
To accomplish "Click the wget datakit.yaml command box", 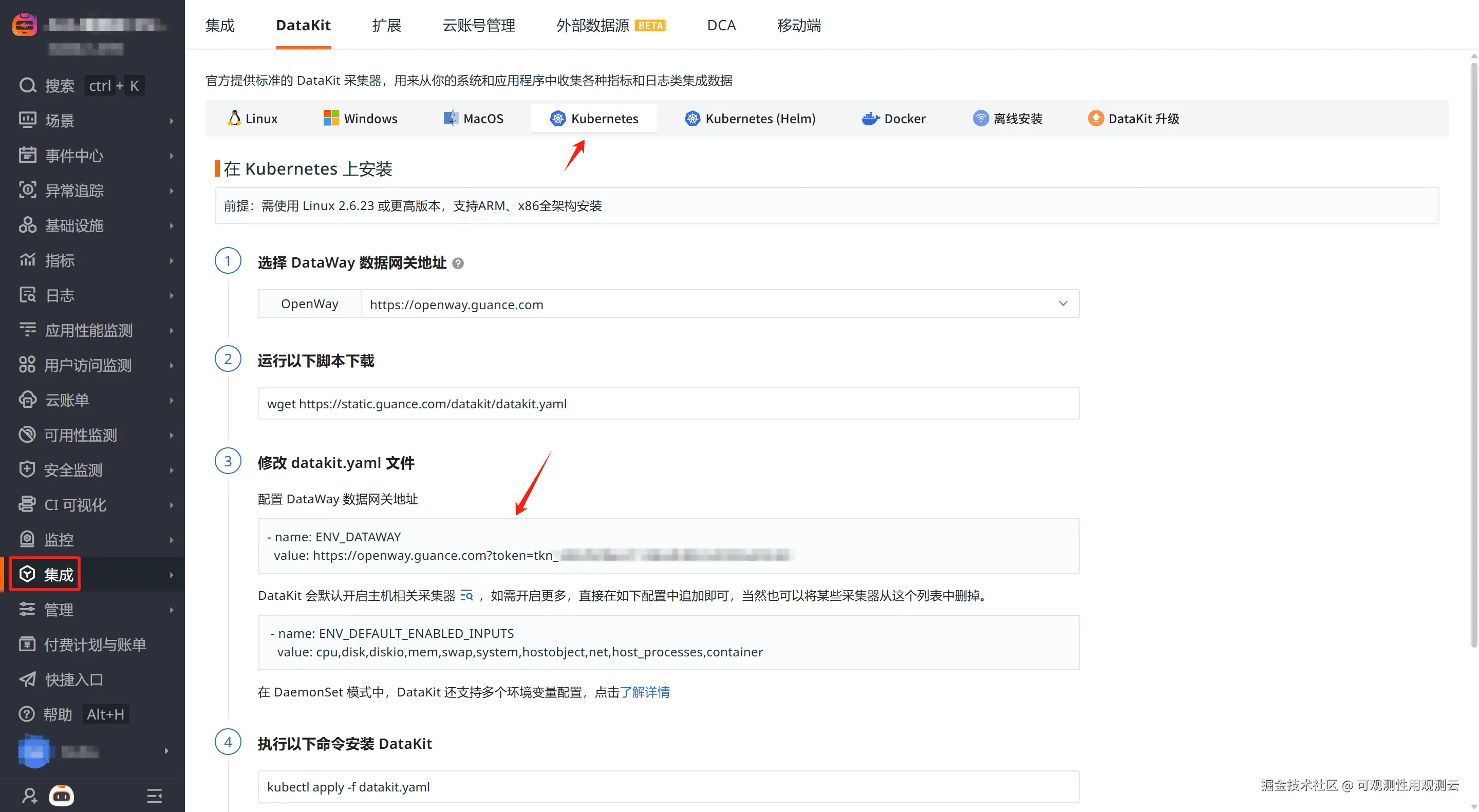I will [x=668, y=403].
